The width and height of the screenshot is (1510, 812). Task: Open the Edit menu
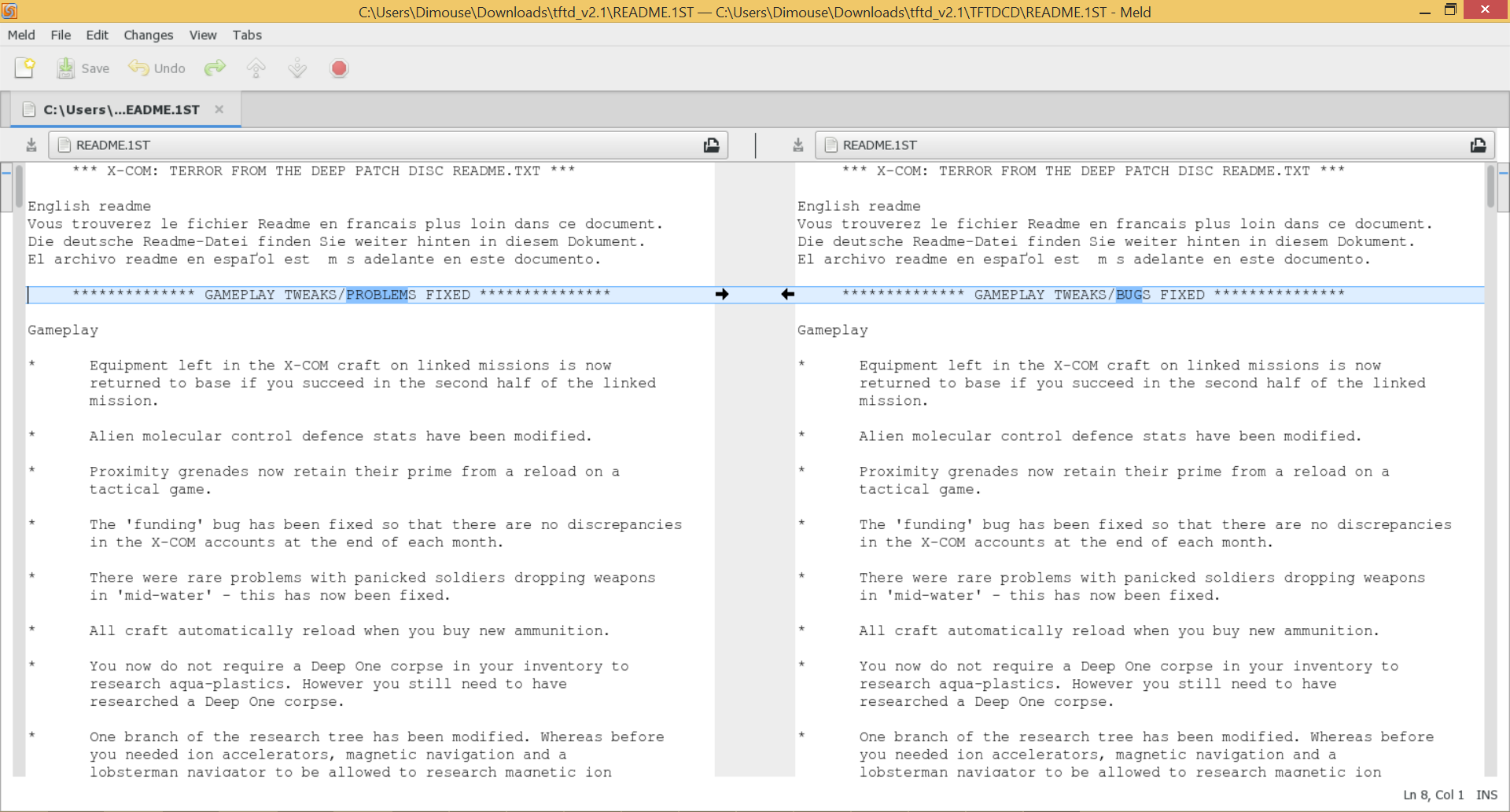98,35
